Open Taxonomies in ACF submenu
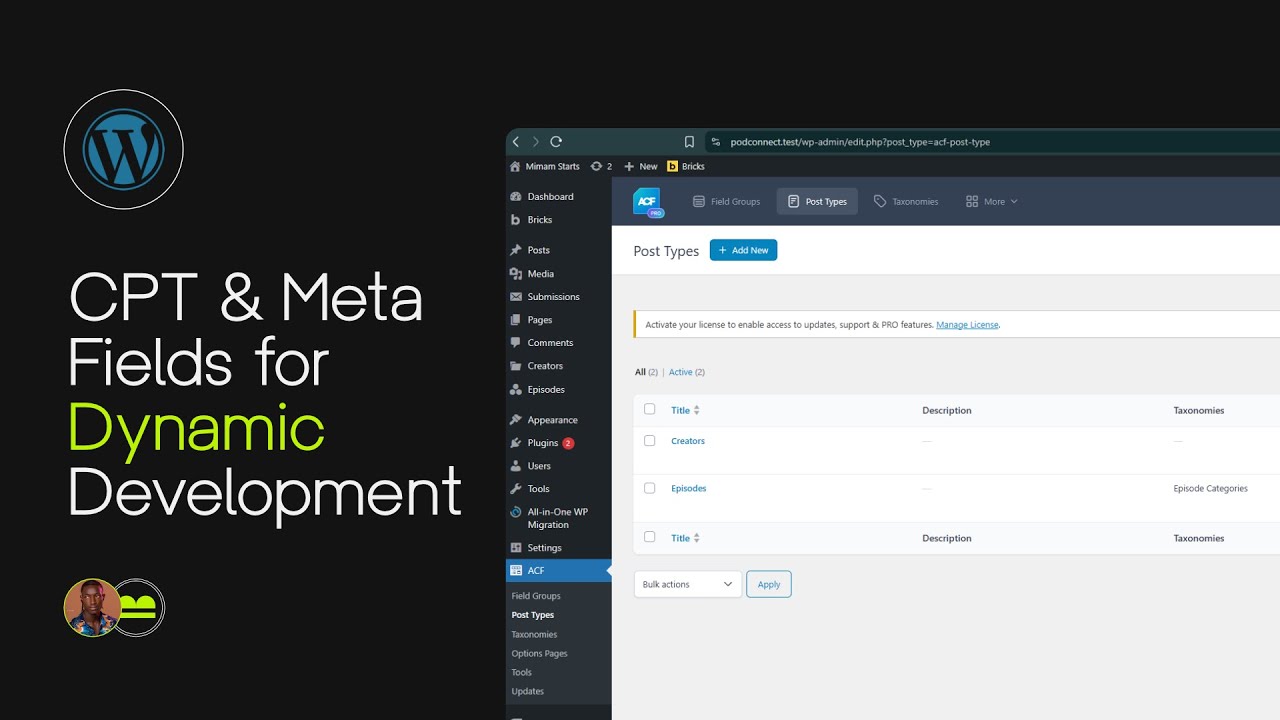 pyautogui.click(x=535, y=634)
